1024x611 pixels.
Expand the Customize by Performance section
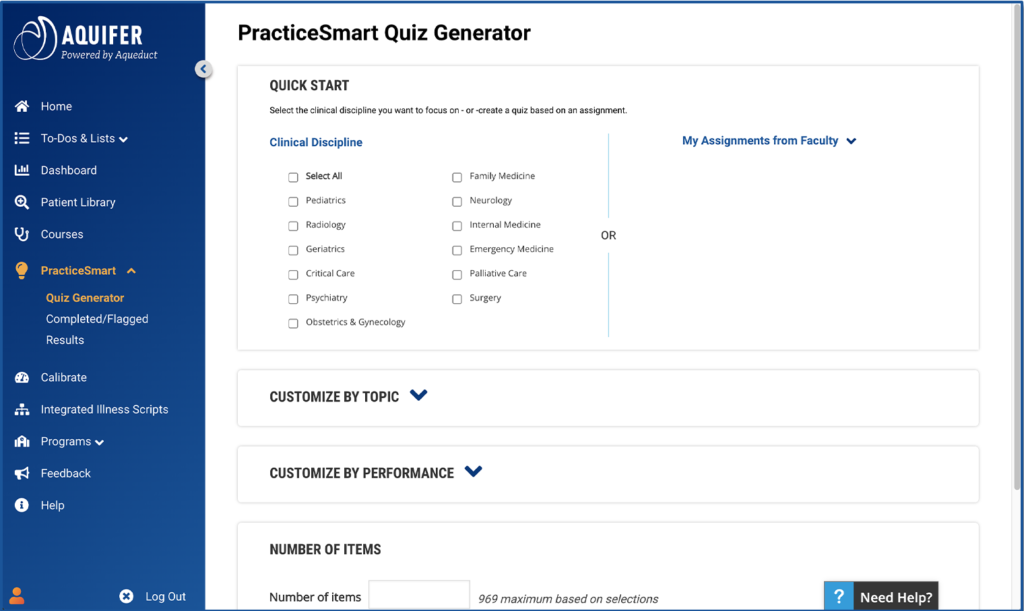[x=473, y=472]
